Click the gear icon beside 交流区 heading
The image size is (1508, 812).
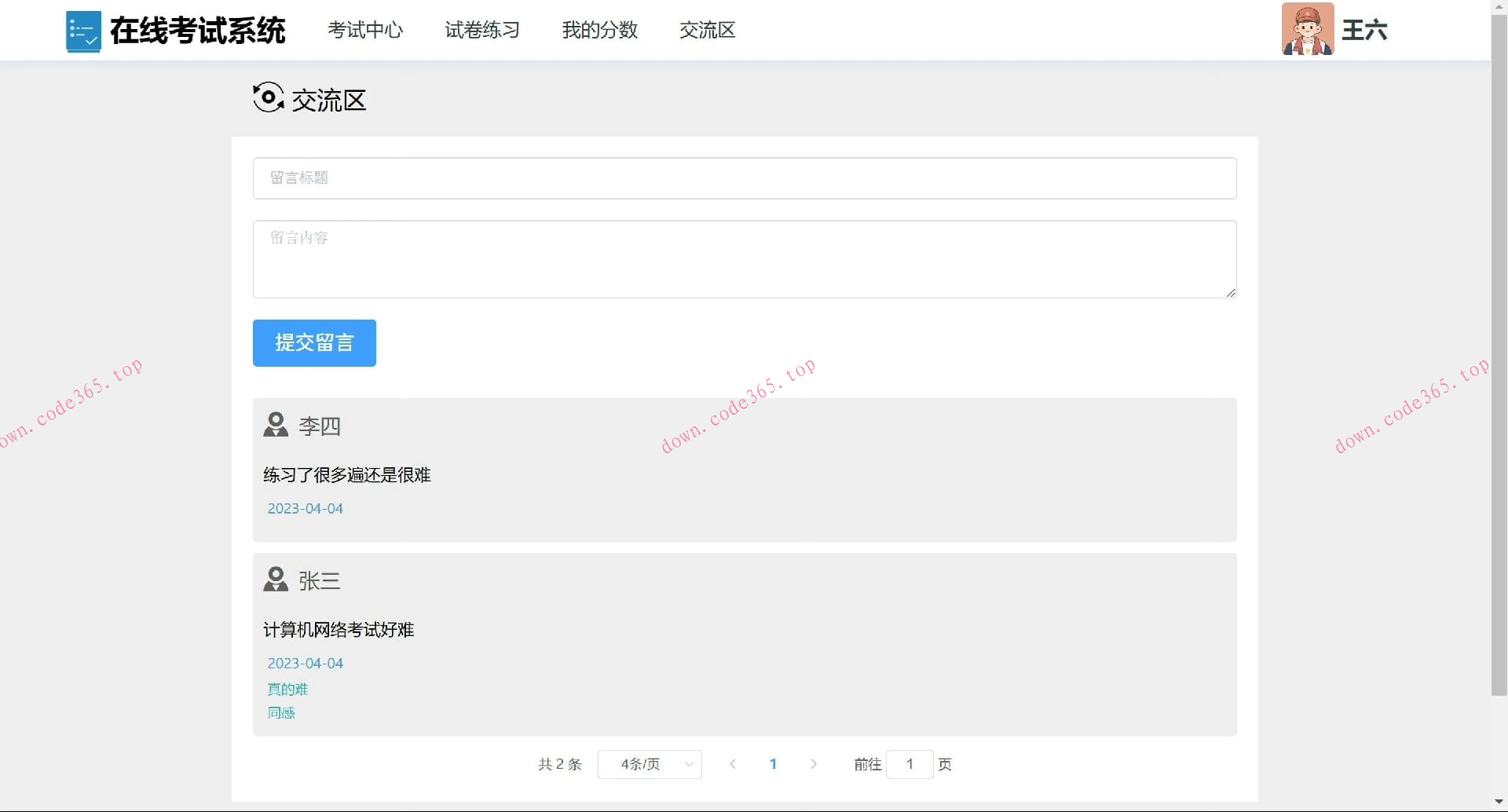(268, 97)
